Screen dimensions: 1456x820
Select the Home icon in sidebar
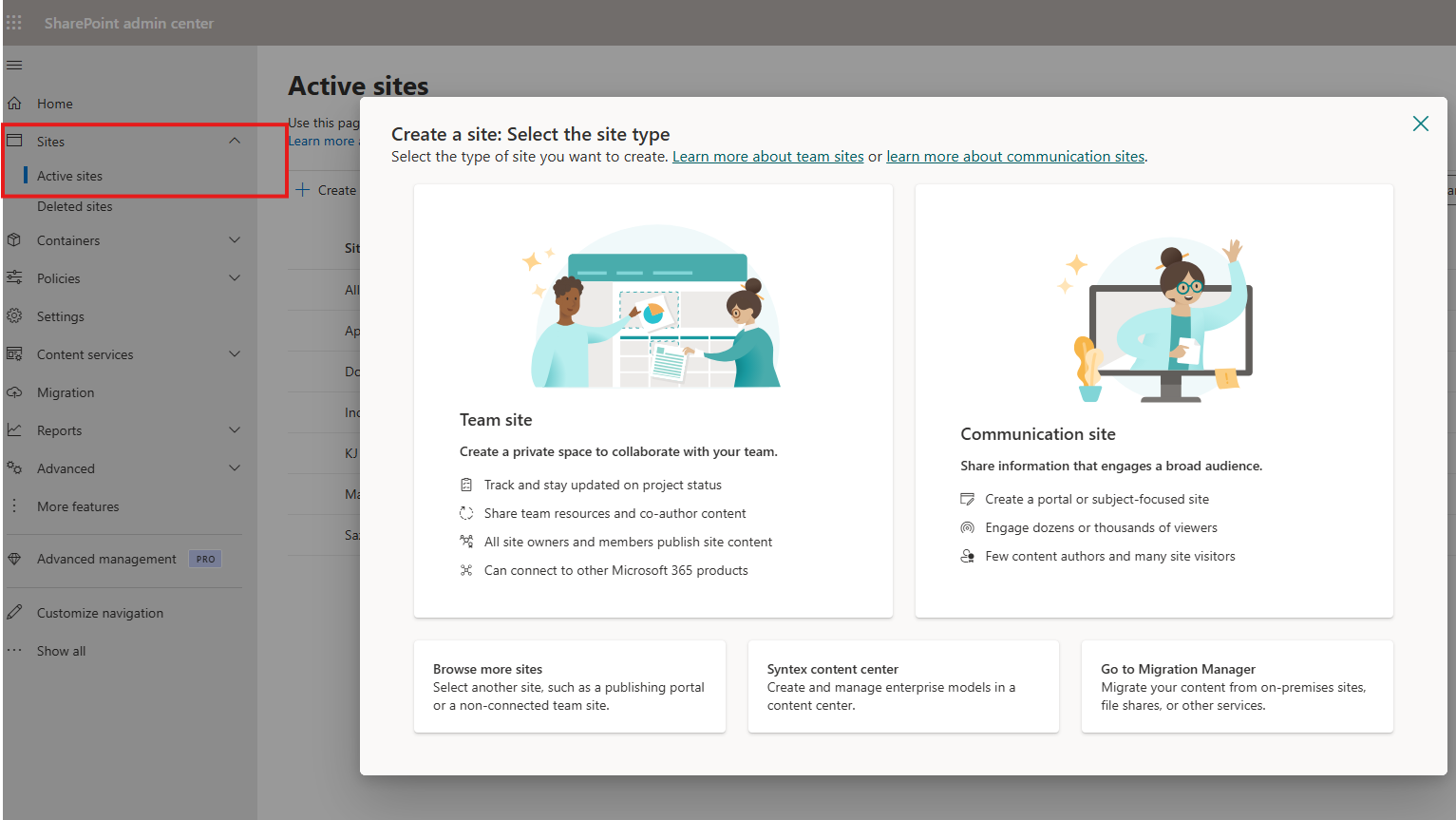tap(15, 103)
